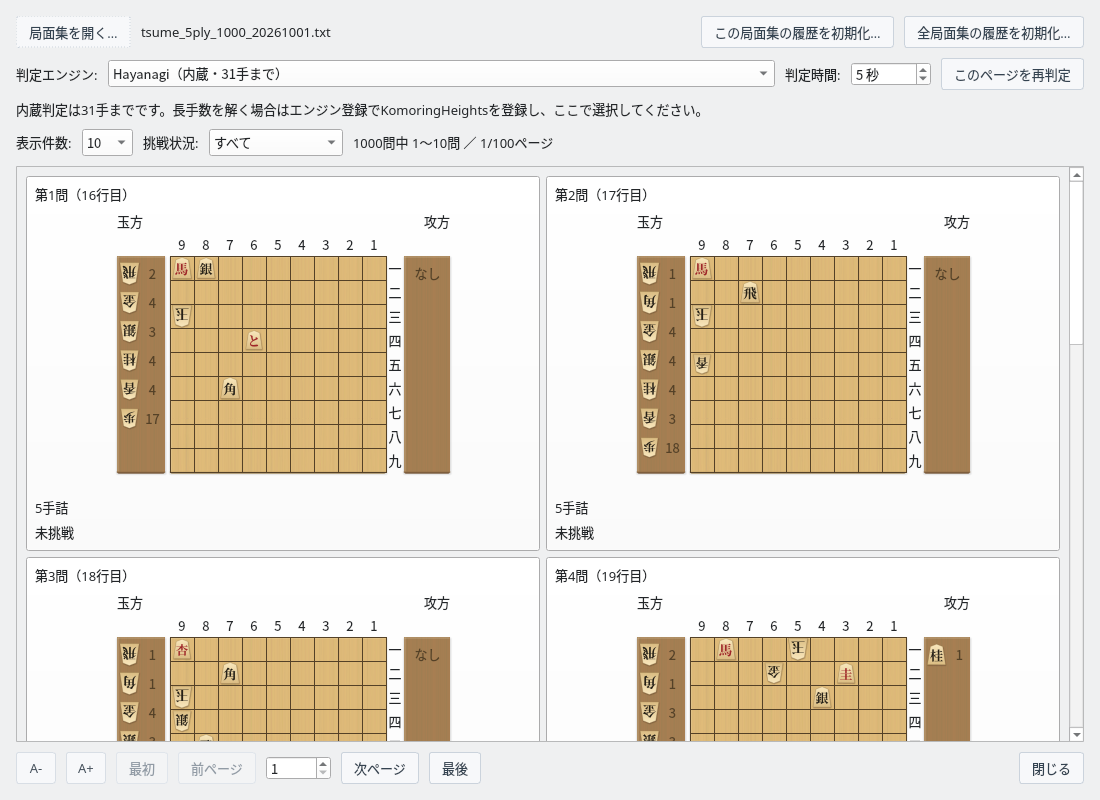
Task: Click the 銀 piece on problem 1's board
Action: 206,269
